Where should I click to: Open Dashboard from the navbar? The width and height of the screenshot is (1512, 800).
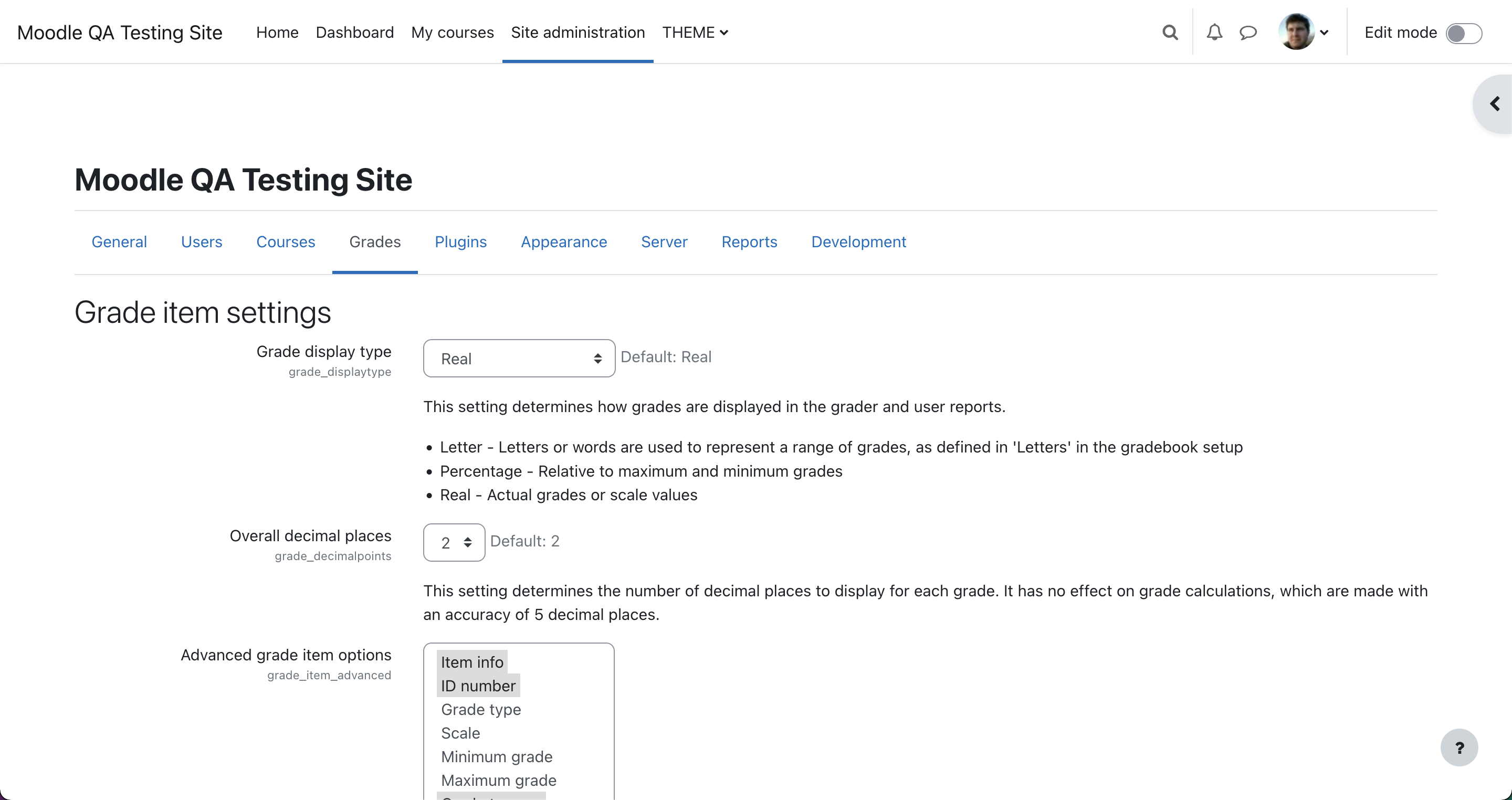[354, 32]
